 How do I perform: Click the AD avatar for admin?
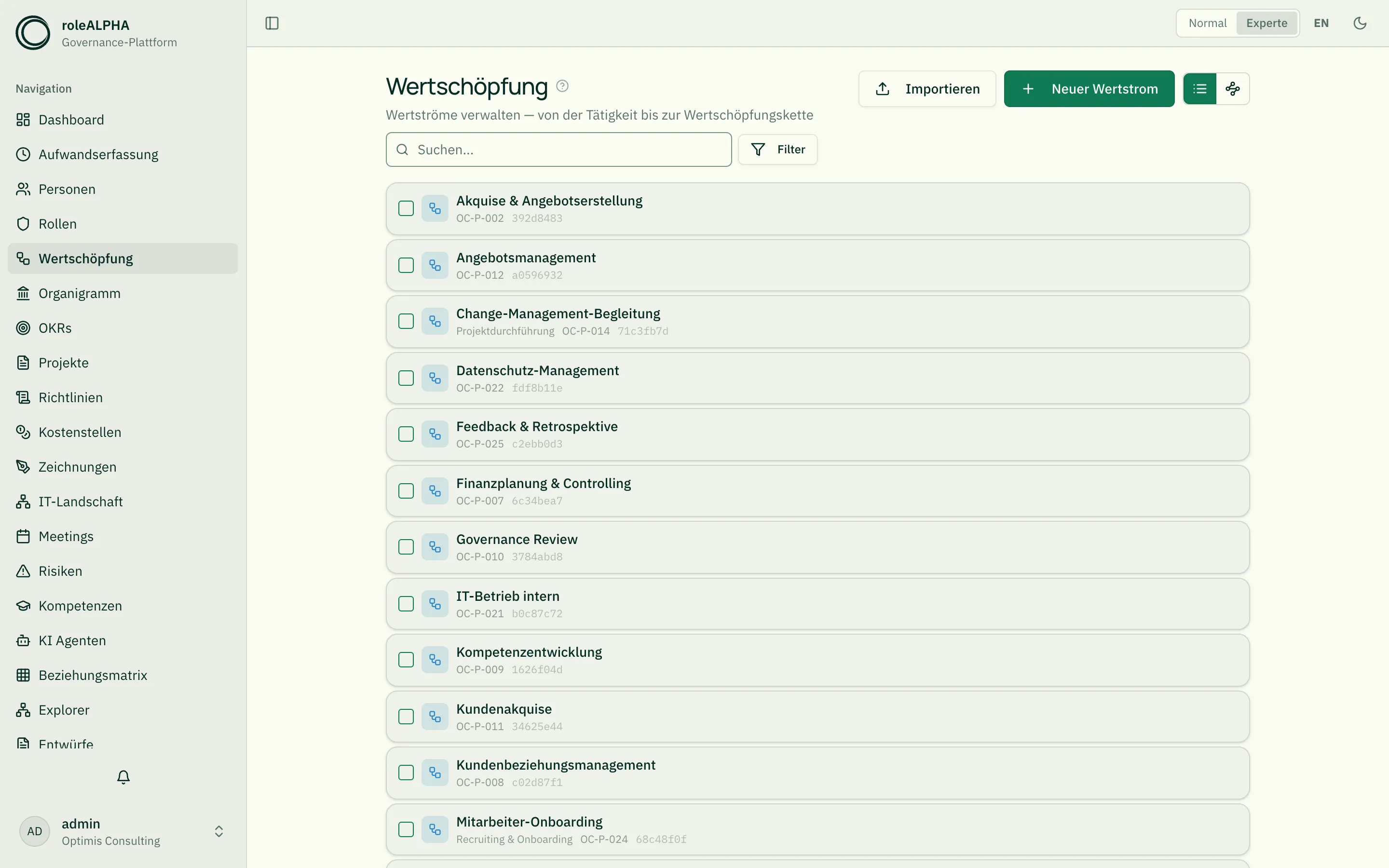pyautogui.click(x=35, y=831)
